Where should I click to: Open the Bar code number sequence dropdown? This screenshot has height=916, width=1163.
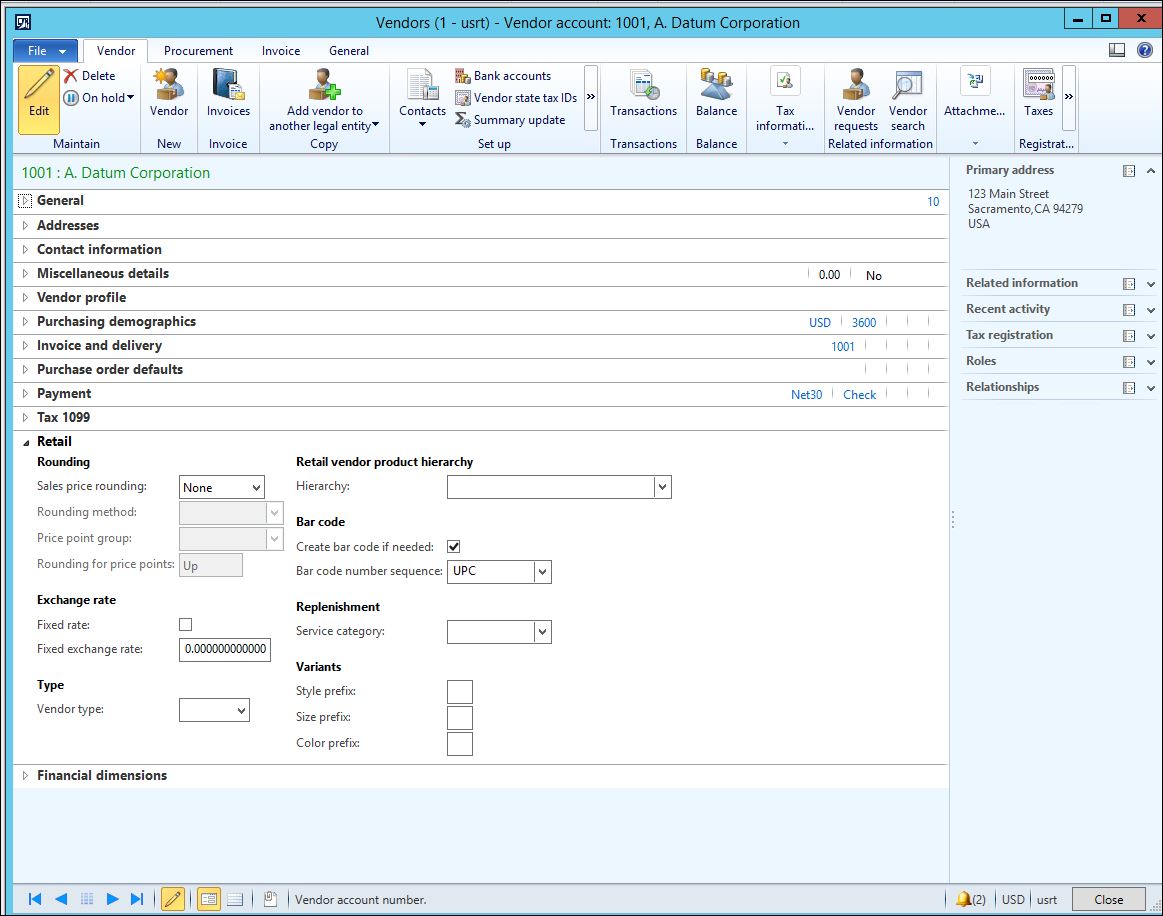[542, 572]
